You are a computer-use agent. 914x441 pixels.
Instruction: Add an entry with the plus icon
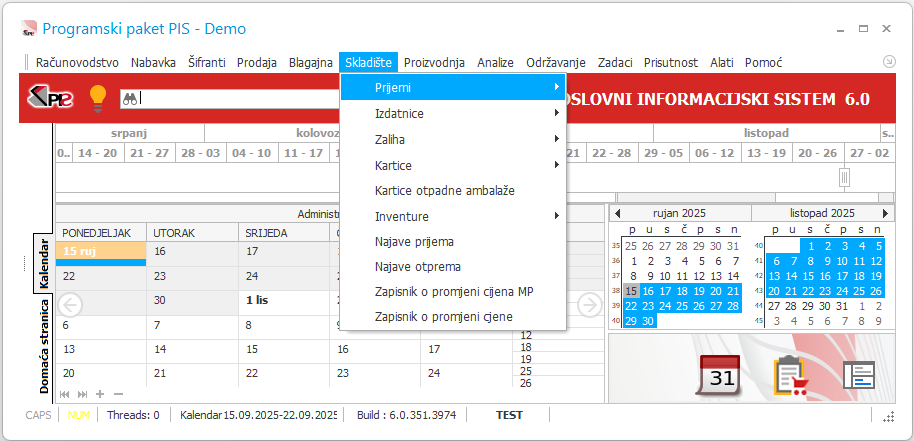click(x=100, y=394)
